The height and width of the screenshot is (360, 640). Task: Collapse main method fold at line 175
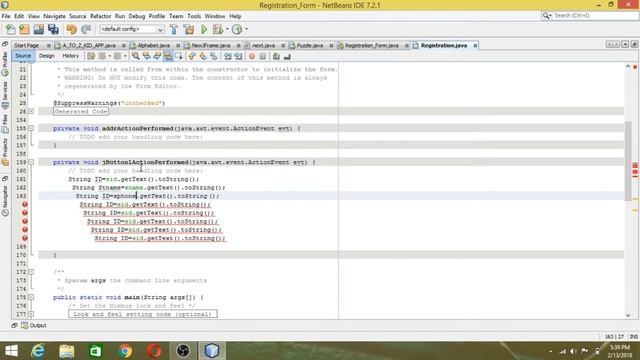point(31,297)
